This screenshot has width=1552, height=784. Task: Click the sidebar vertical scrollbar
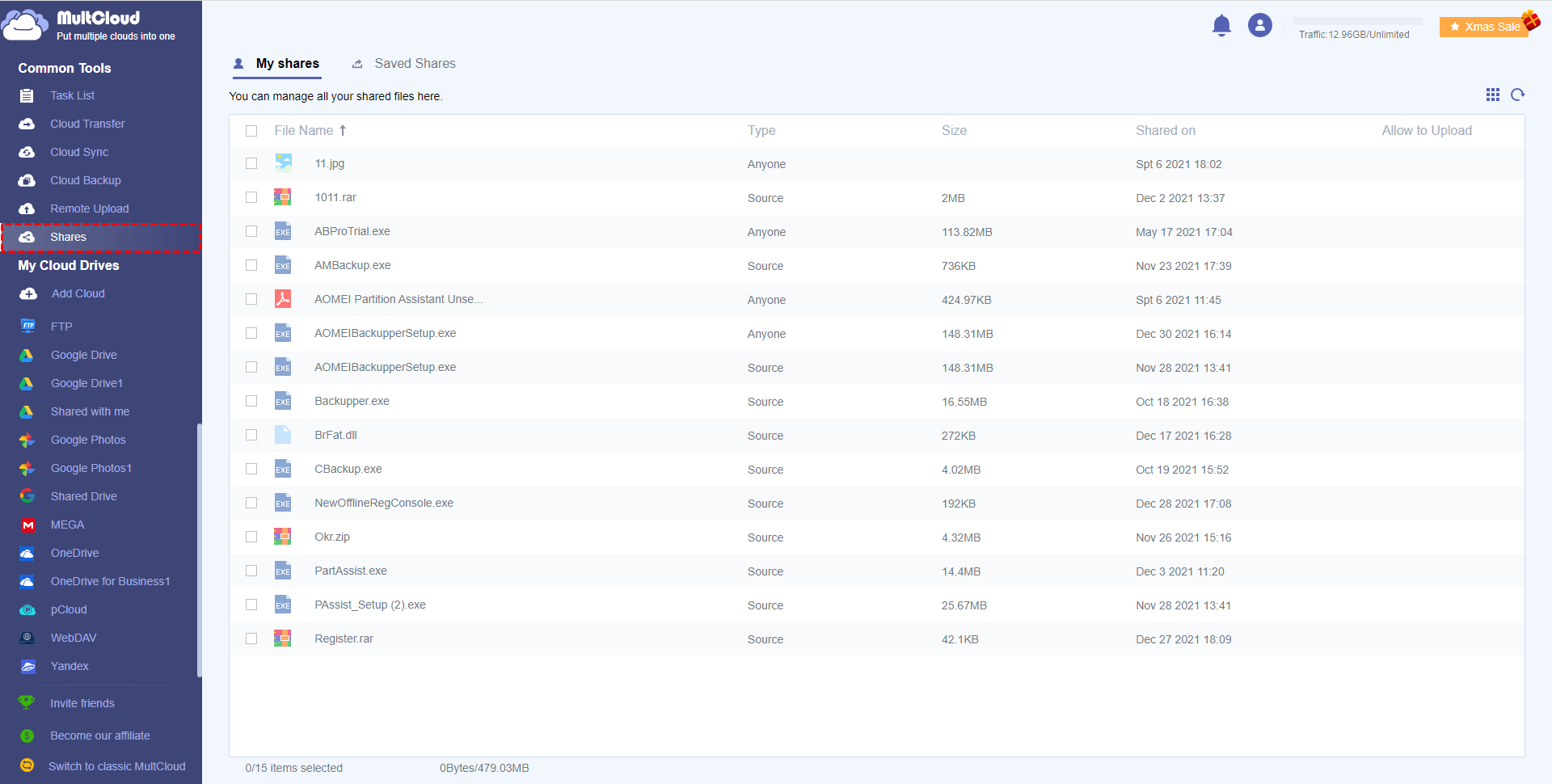[x=199, y=550]
